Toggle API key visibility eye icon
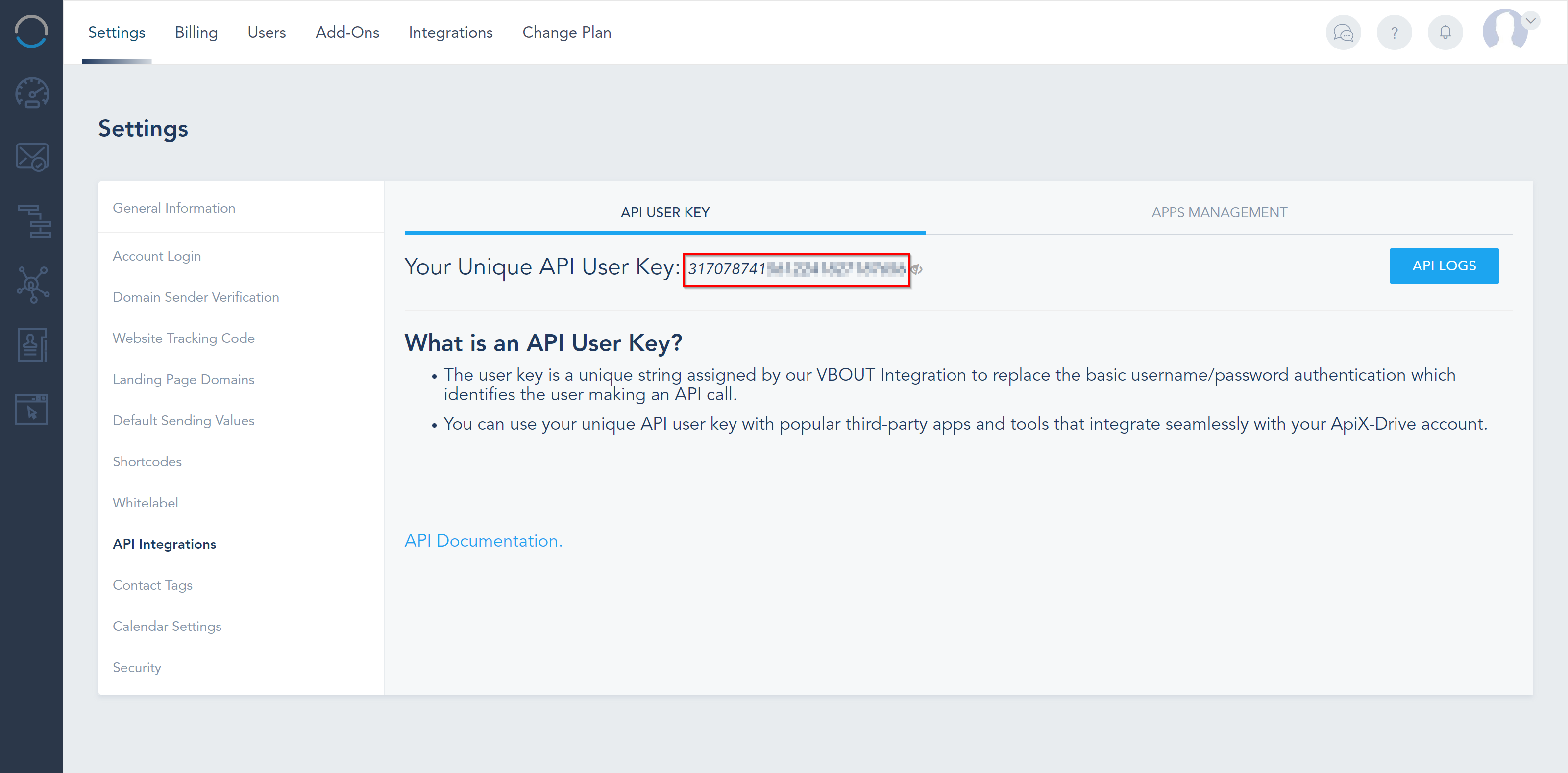This screenshot has width=1568, height=773. coord(920,271)
